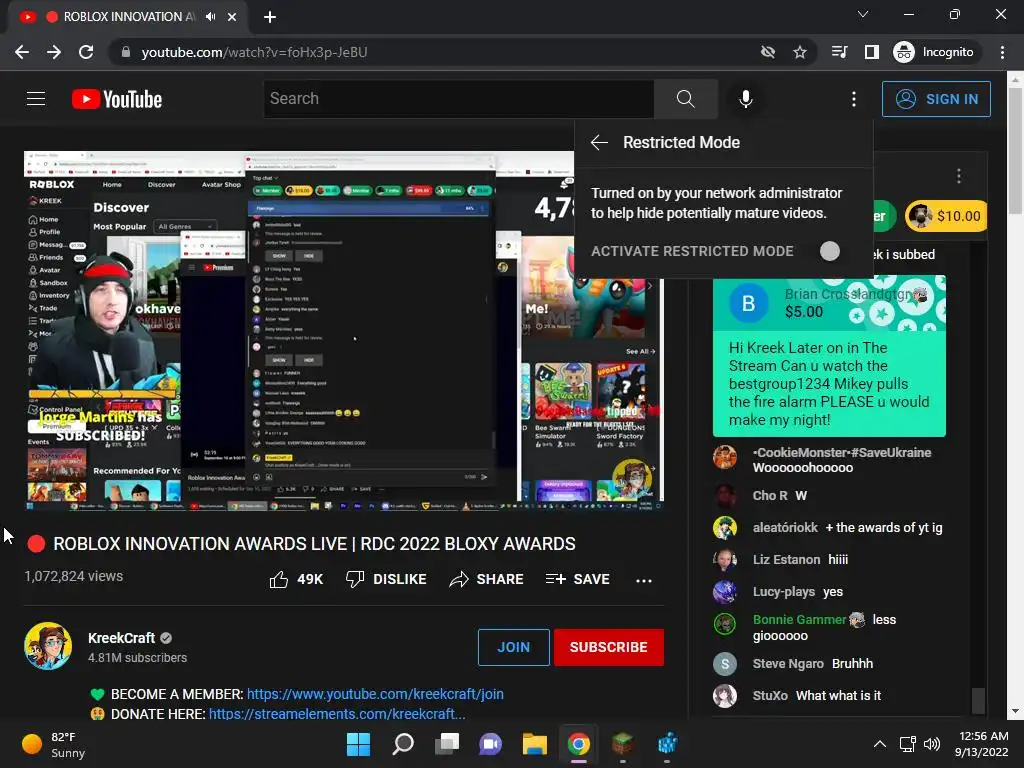
Task: Navigate back in the browser
Action: coord(22,52)
